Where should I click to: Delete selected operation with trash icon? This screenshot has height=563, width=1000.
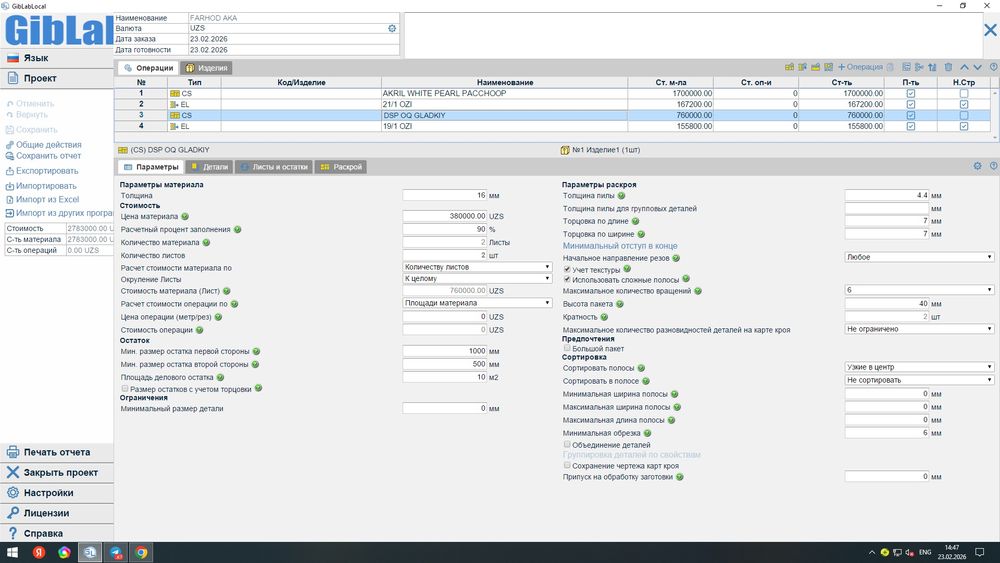[x=948, y=67]
